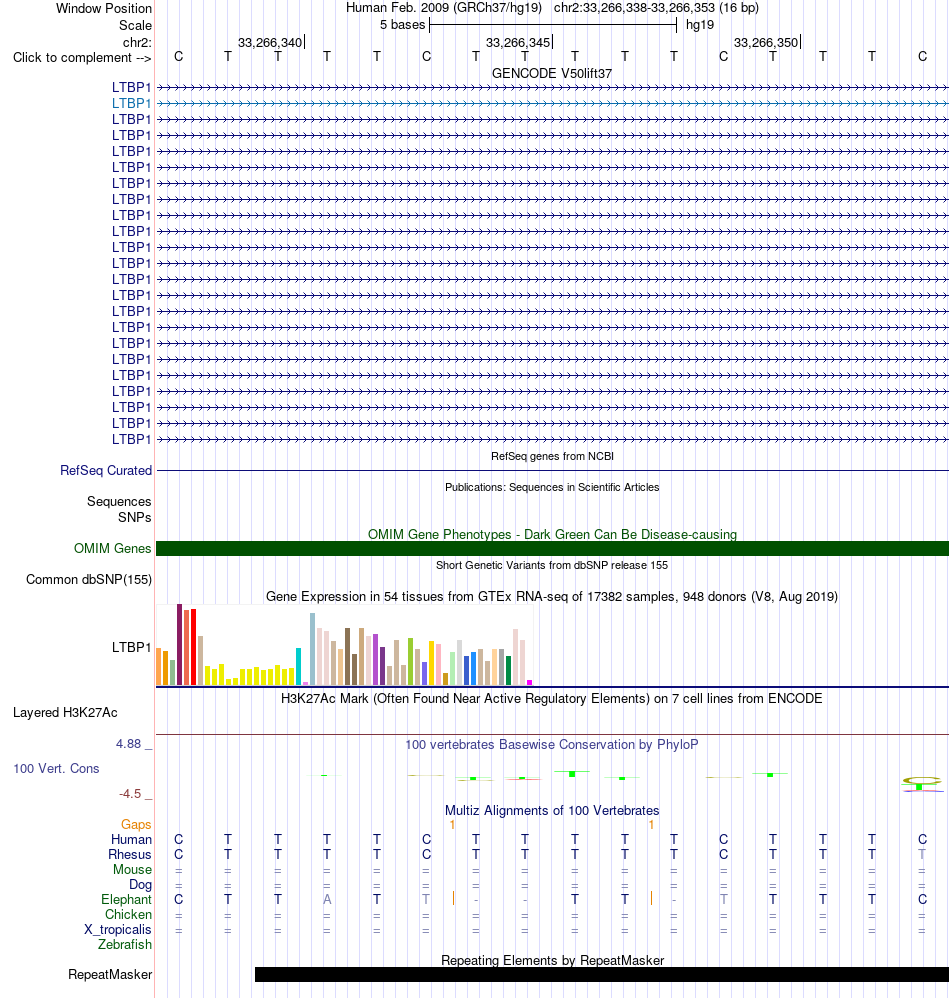Open the 'OMIM Gene Phenotypes' track title
950x998 pixels.
point(552,535)
